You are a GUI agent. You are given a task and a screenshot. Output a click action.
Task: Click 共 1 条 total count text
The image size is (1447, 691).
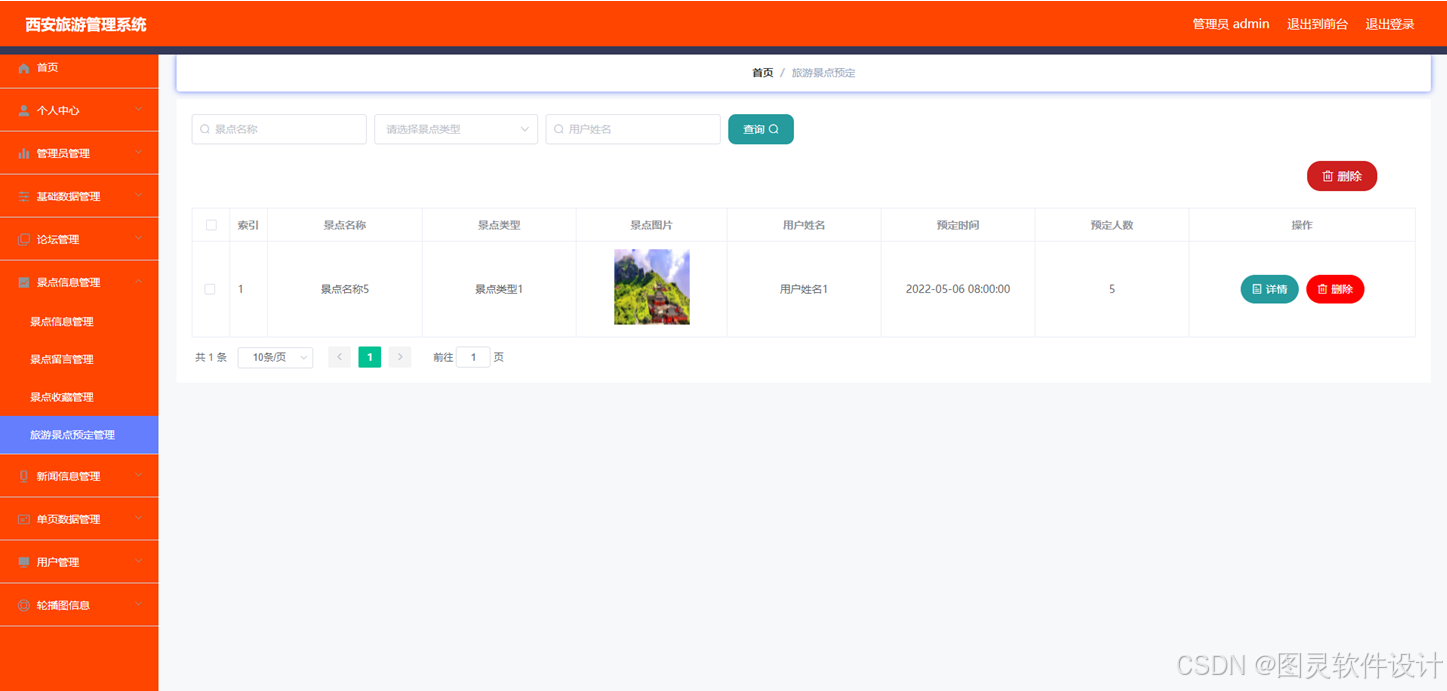click(211, 357)
